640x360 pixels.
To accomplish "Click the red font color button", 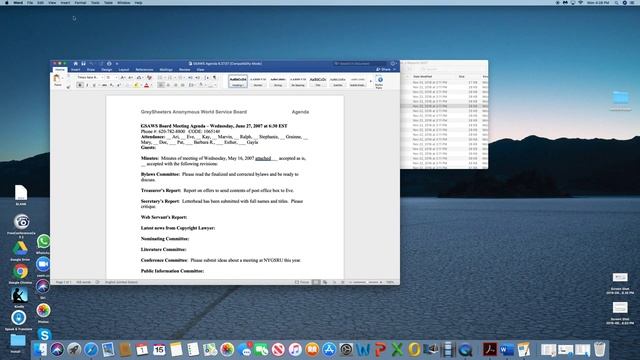I will 146,85.
